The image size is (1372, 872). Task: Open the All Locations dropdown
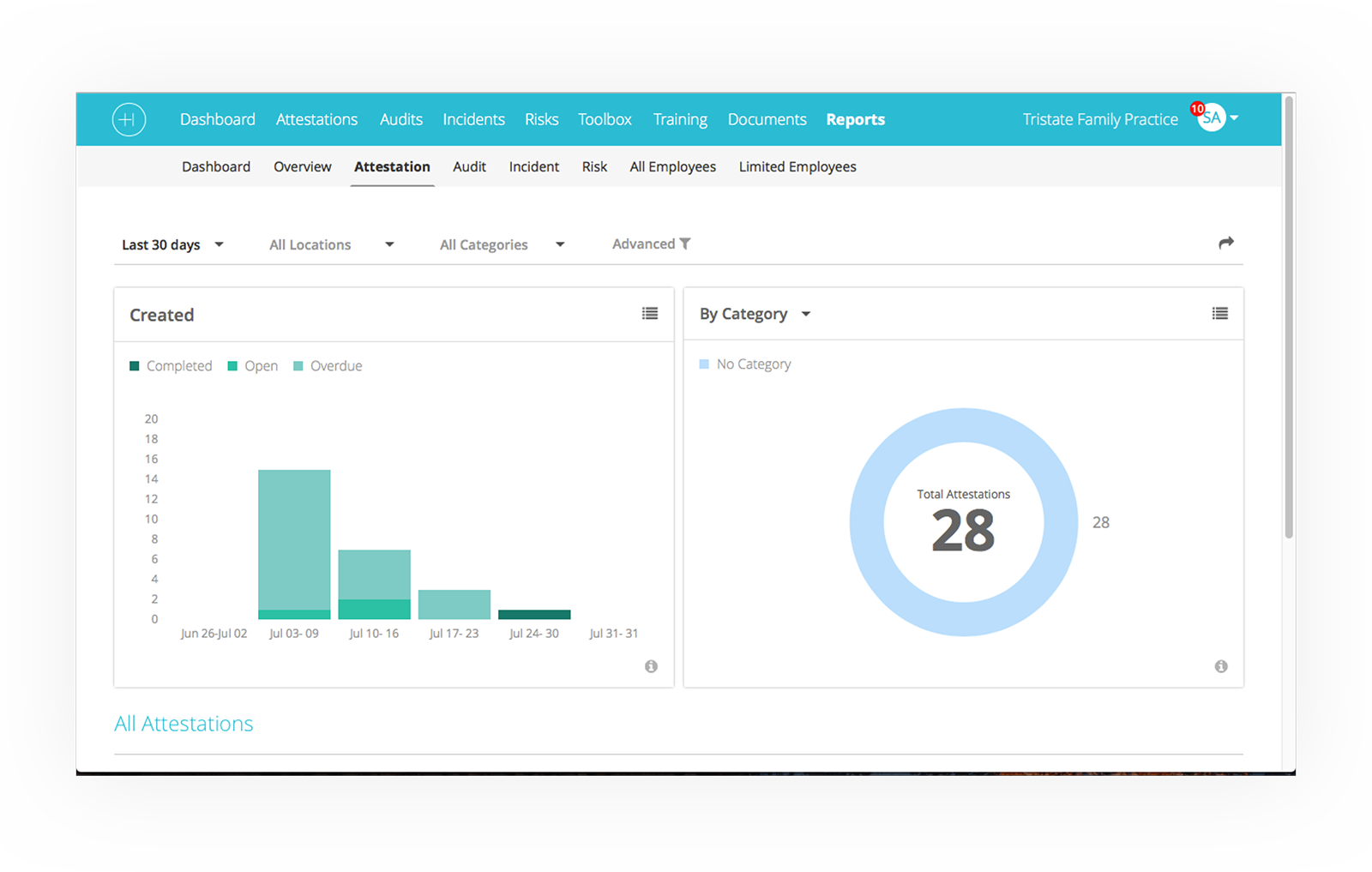point(331,245)
